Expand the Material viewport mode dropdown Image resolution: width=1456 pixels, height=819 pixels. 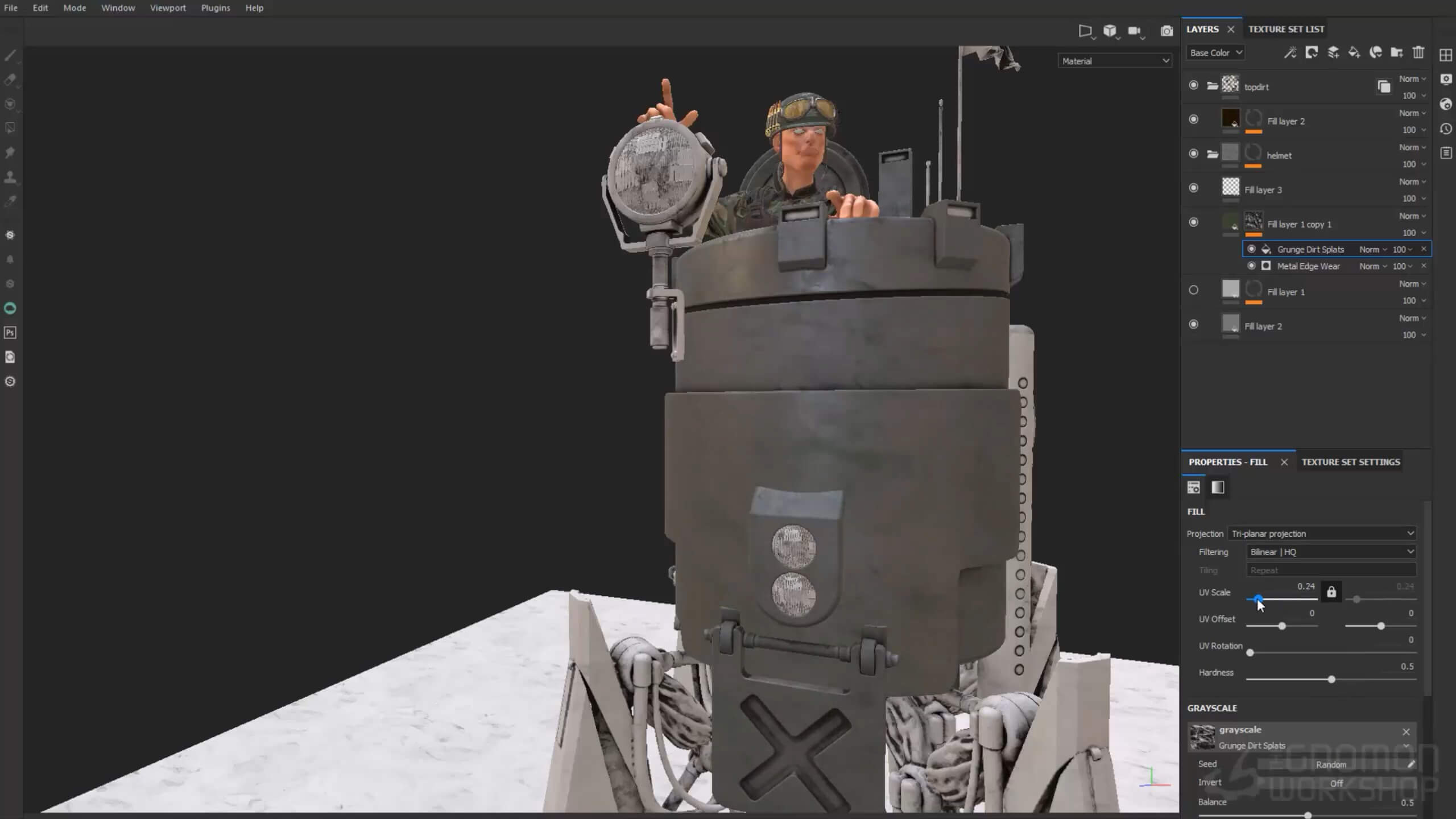[1114, 61]
